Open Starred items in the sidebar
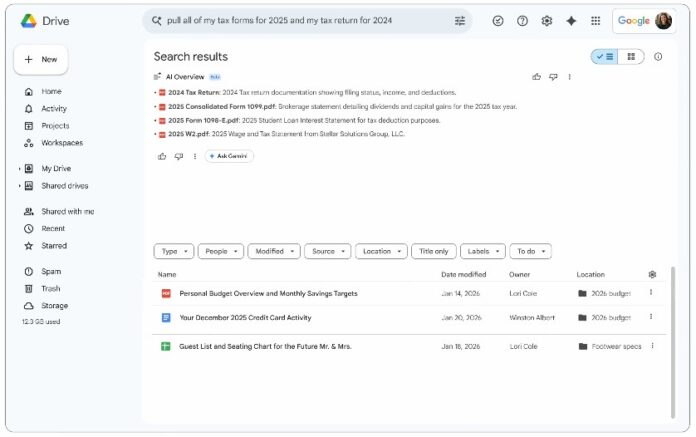696x437 pixels. pos(54,246)
